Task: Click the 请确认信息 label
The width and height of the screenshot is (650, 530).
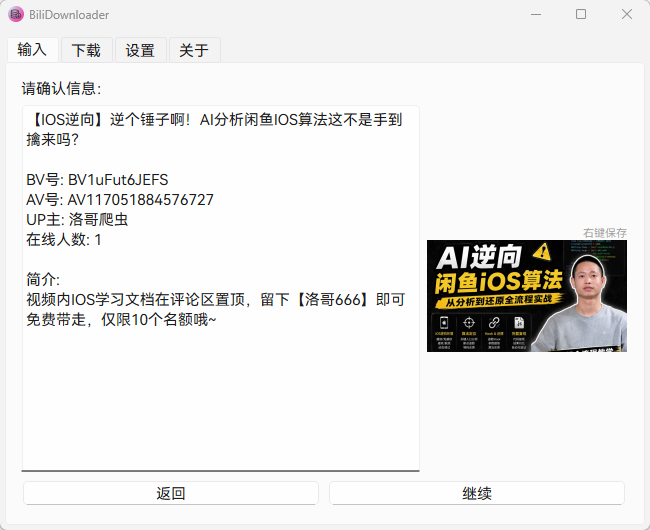Action: pos(61,88)
